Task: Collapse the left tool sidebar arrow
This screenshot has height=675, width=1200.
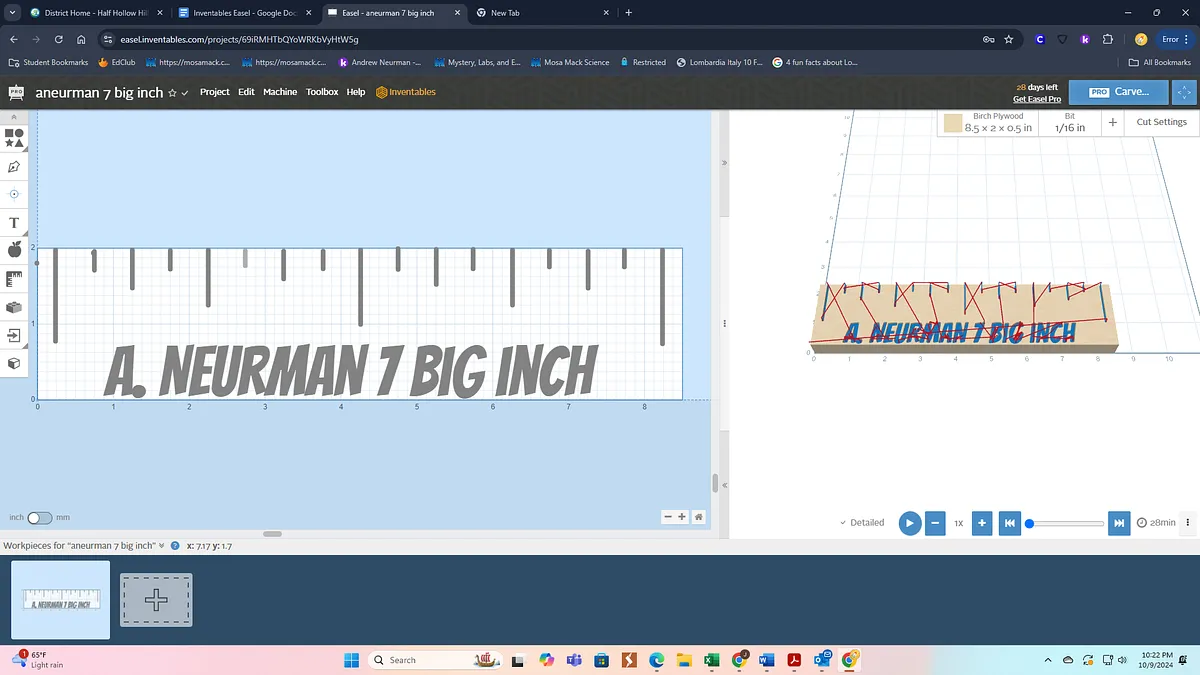Action: tap(14, 117)
